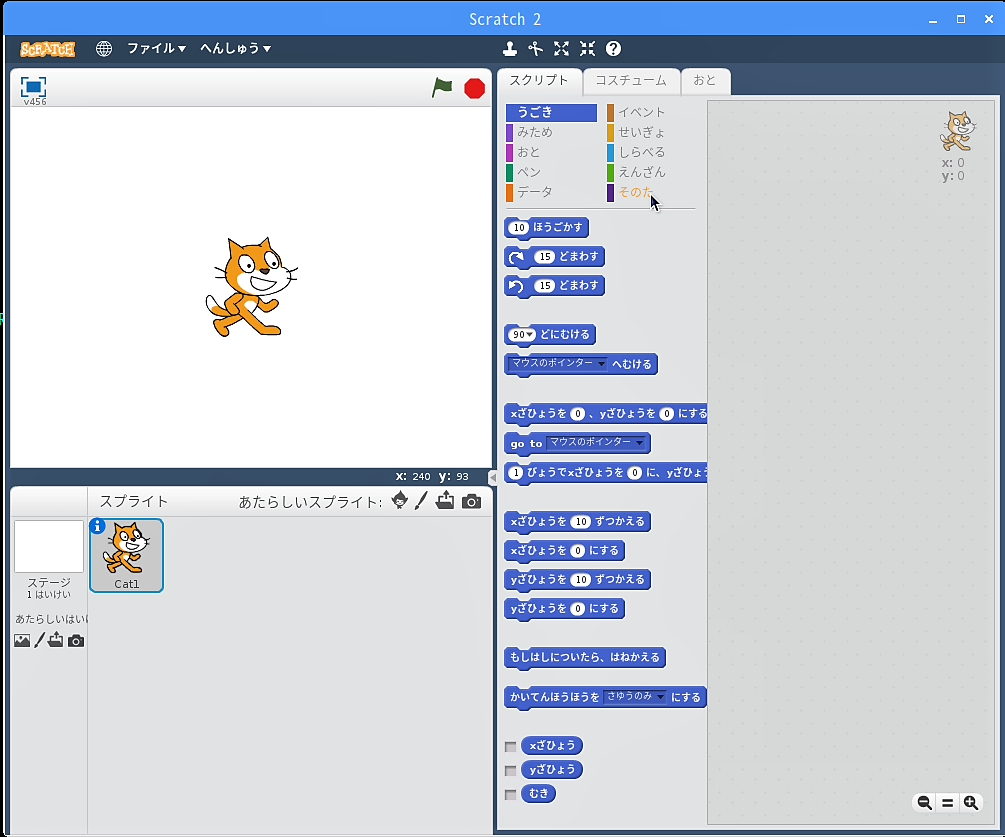Click value field in xざひょうを10ずつかえる block
The height and width of the screenshot is (837, 1005).
tap(581, 522)
